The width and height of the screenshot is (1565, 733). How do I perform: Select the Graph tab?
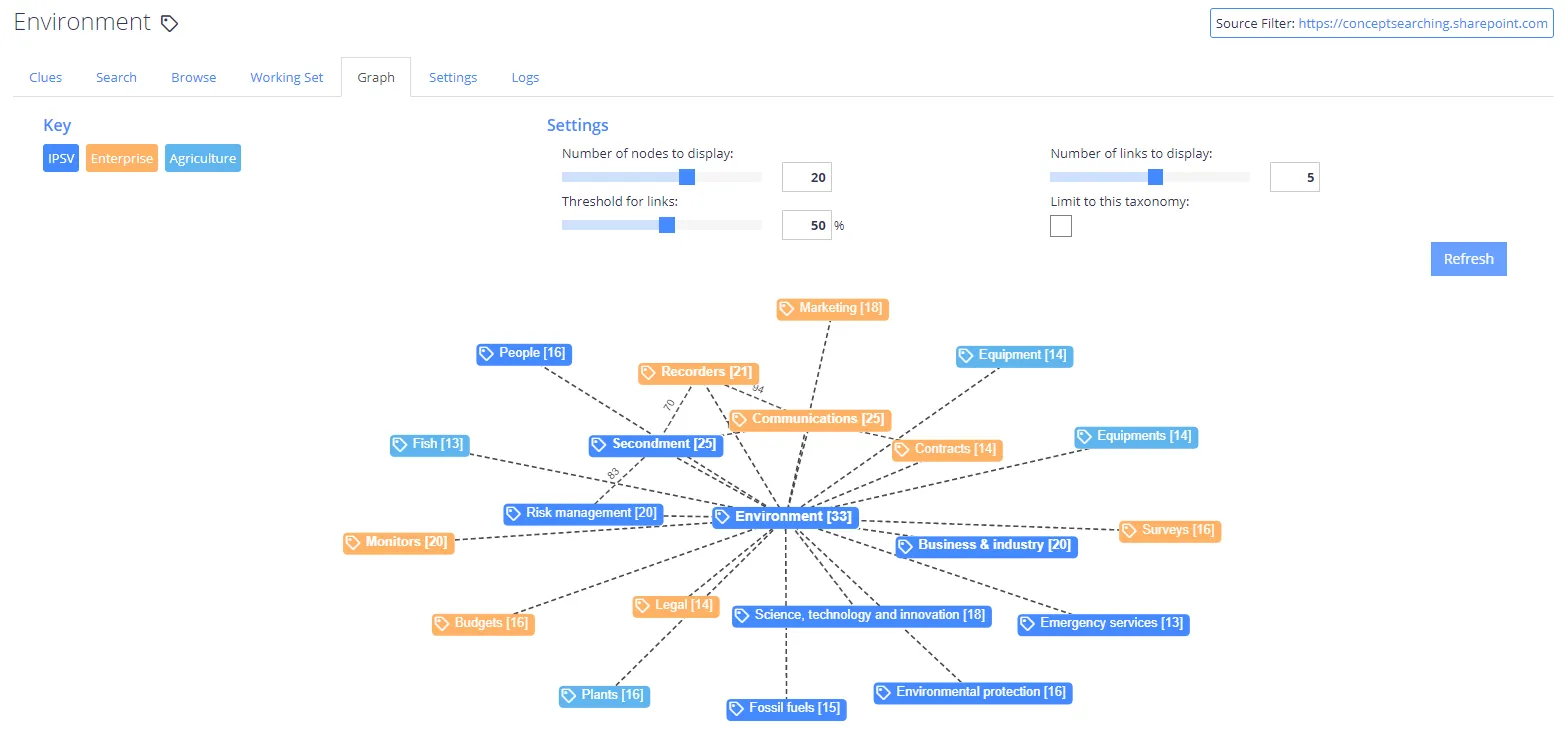point(376,77)
